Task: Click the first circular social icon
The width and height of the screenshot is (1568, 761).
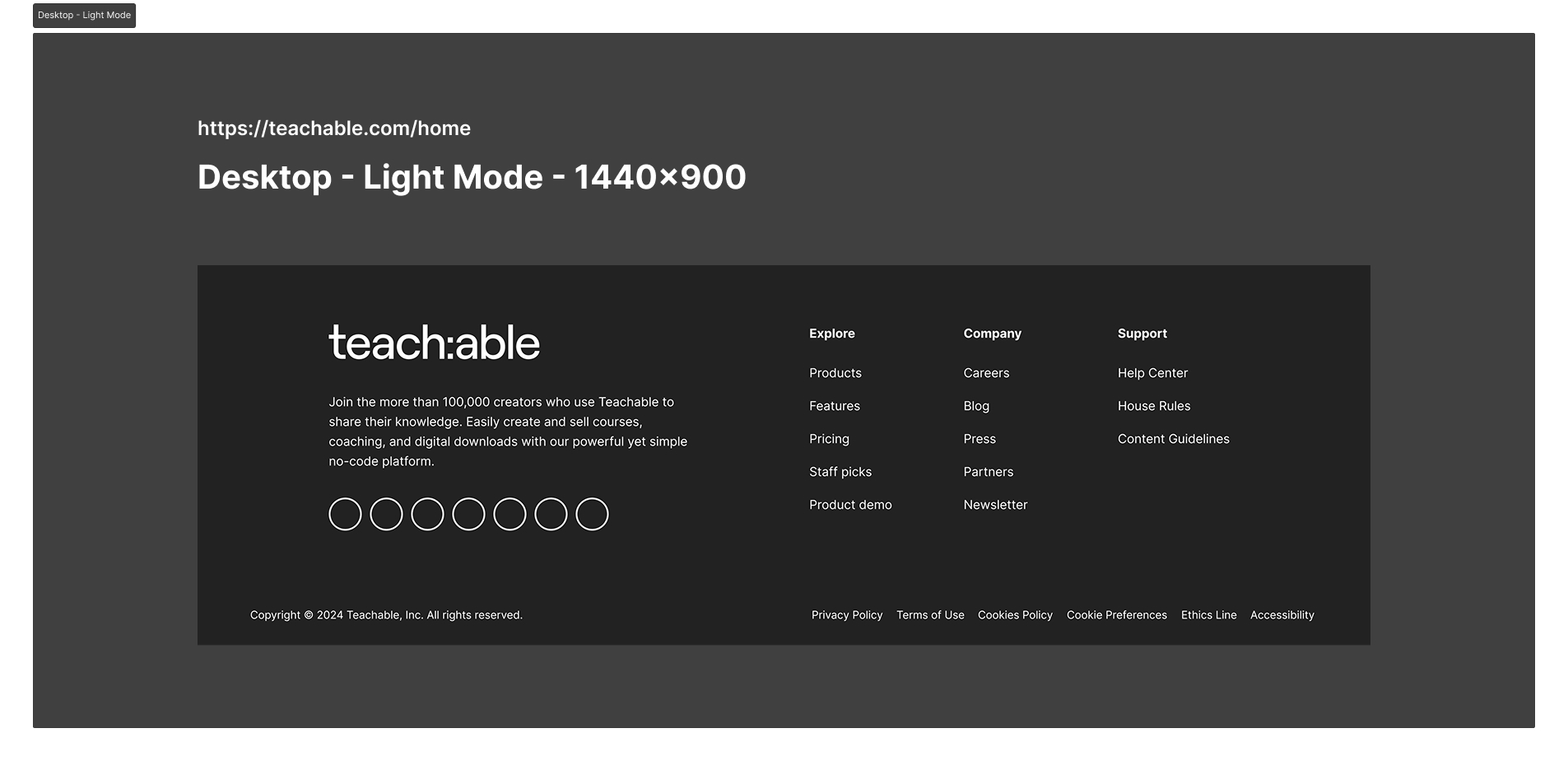Action: (345, 514)
